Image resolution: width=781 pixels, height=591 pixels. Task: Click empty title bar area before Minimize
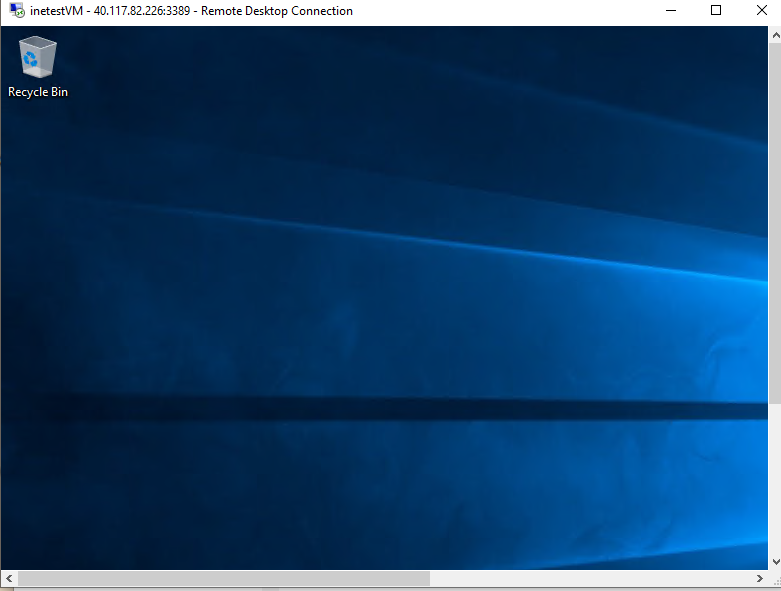[500, 11]
